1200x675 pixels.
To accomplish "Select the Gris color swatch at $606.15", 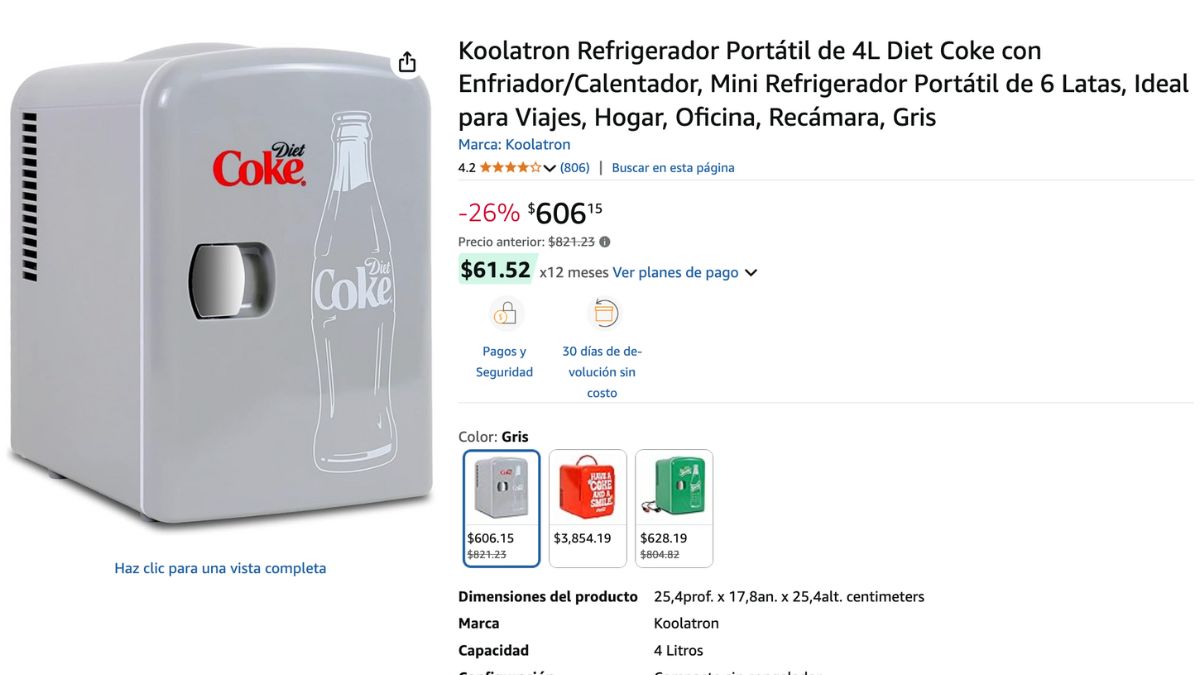I will pyautogui.click(x=502, y=509).
